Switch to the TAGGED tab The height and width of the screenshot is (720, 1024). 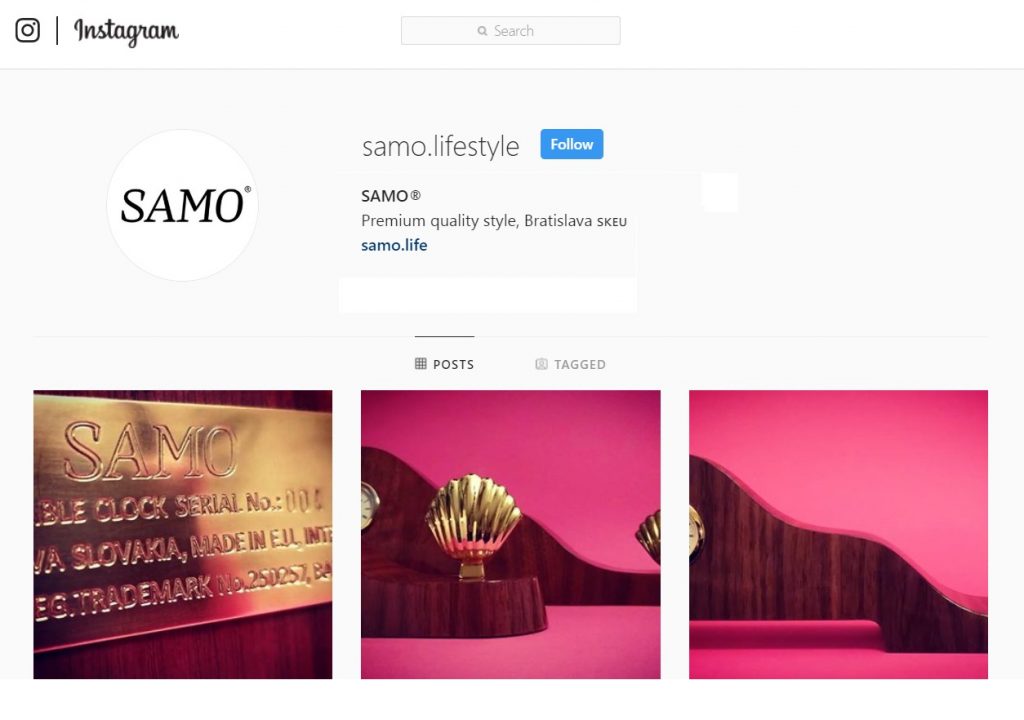tap(570, 364)
